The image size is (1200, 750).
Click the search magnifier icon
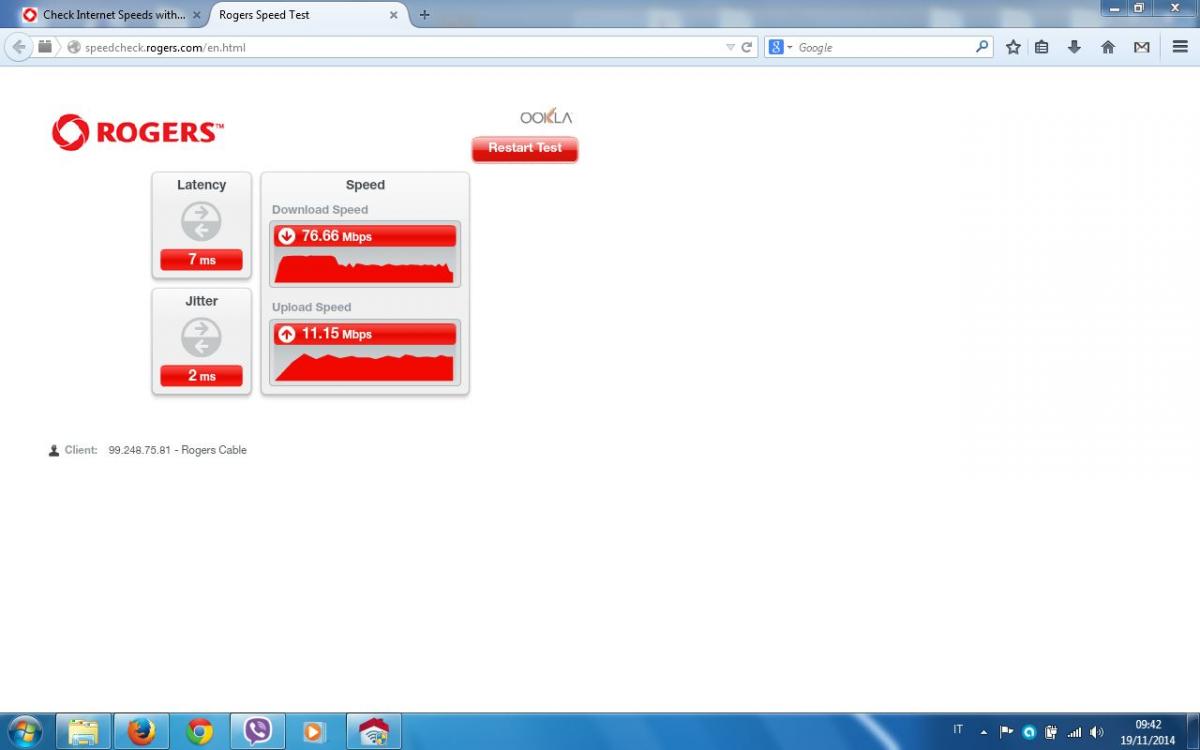coord(982,46)
